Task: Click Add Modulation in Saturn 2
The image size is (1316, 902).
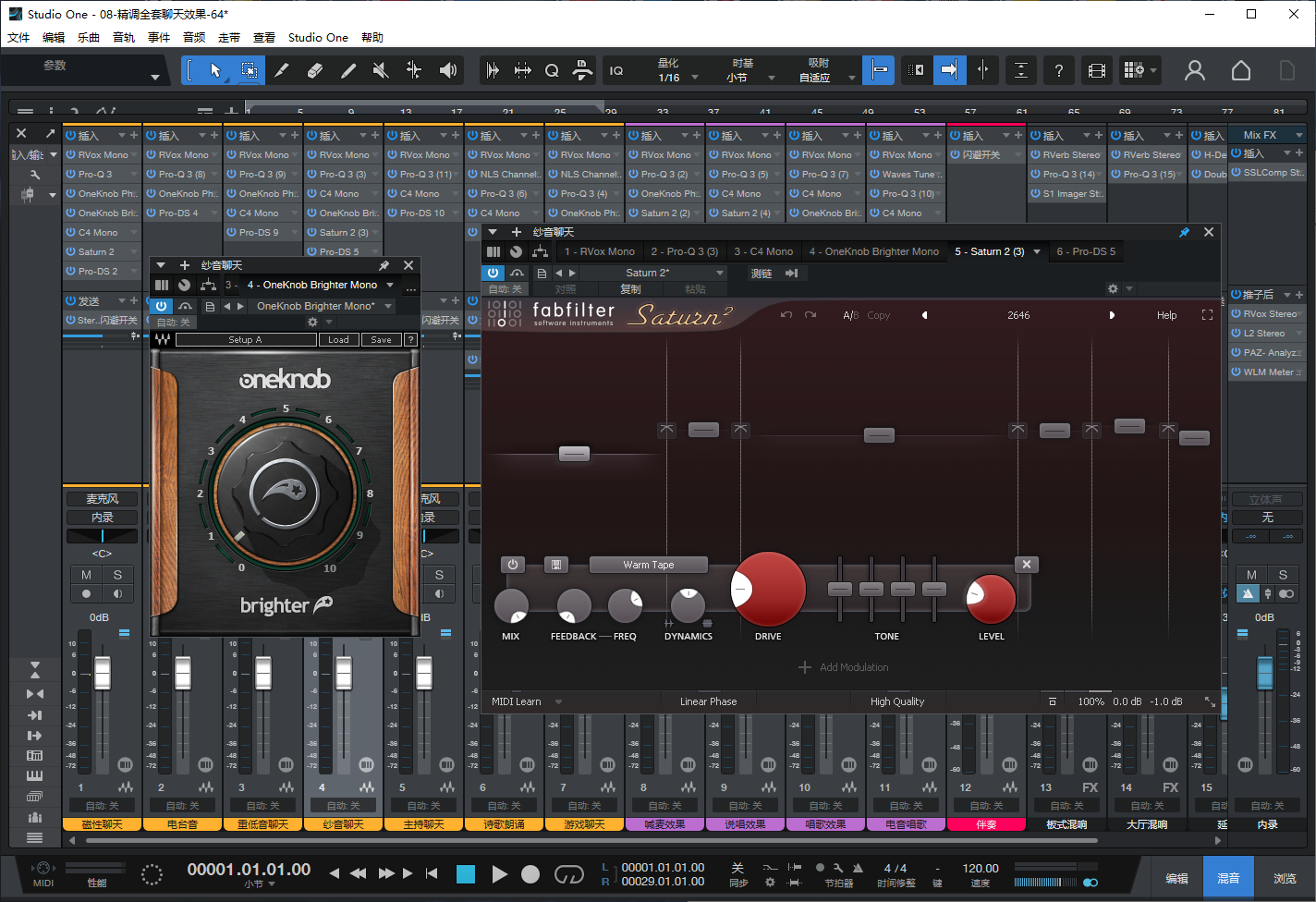Action: click(844, 667)
